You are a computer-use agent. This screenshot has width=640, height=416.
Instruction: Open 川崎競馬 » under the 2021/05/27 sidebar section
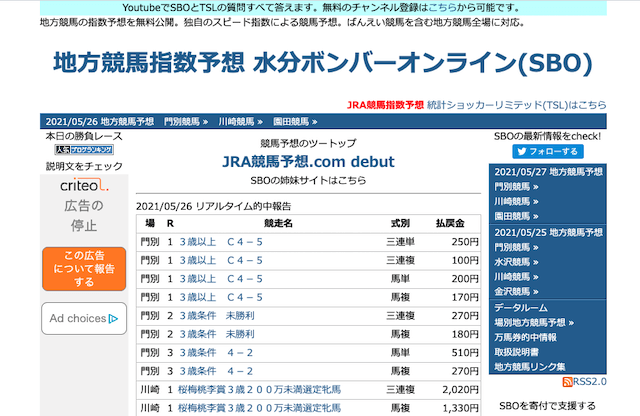tap(516, 202)
